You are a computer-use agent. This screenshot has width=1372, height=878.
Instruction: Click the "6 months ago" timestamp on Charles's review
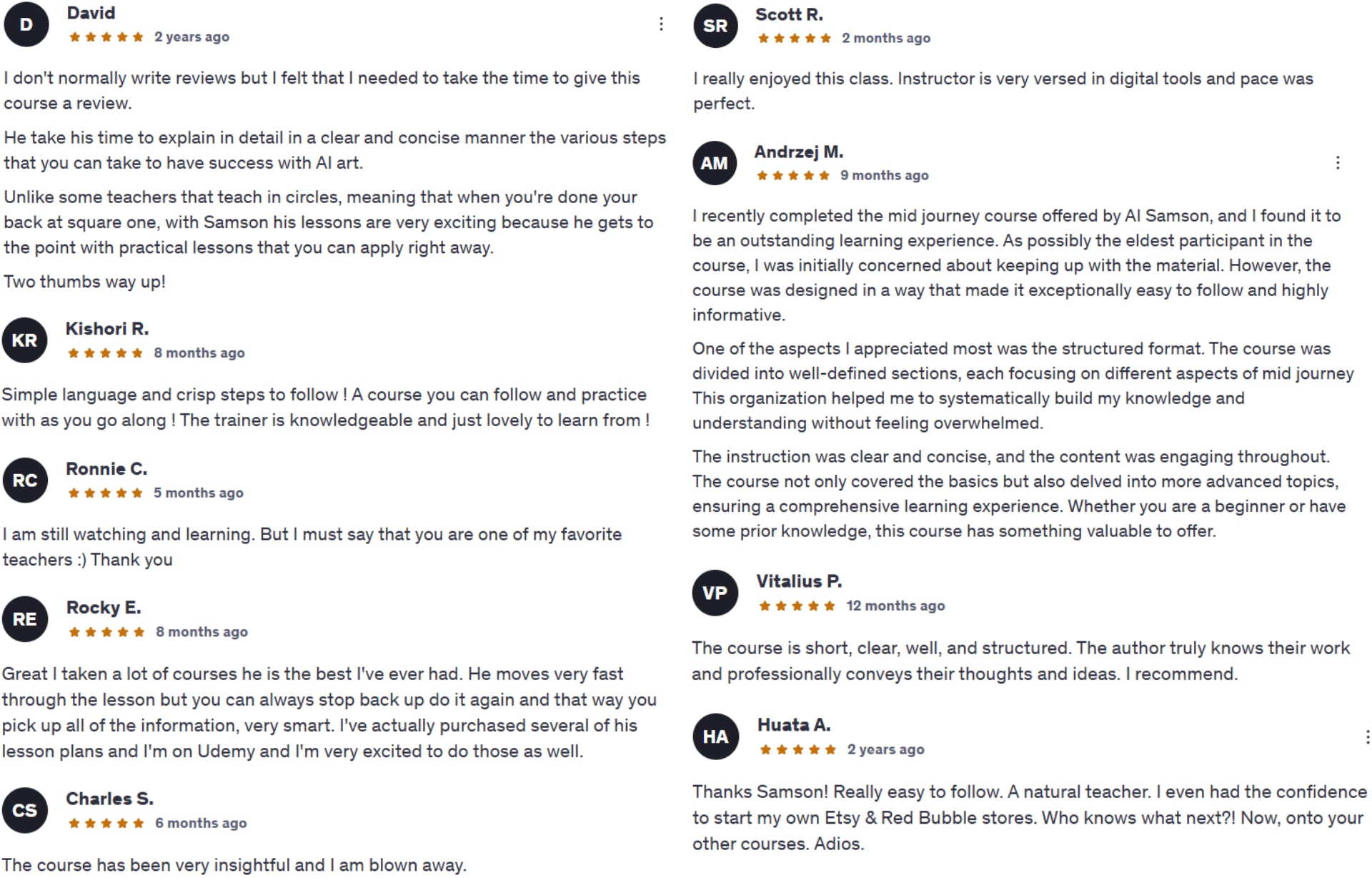tap(201, 824)
